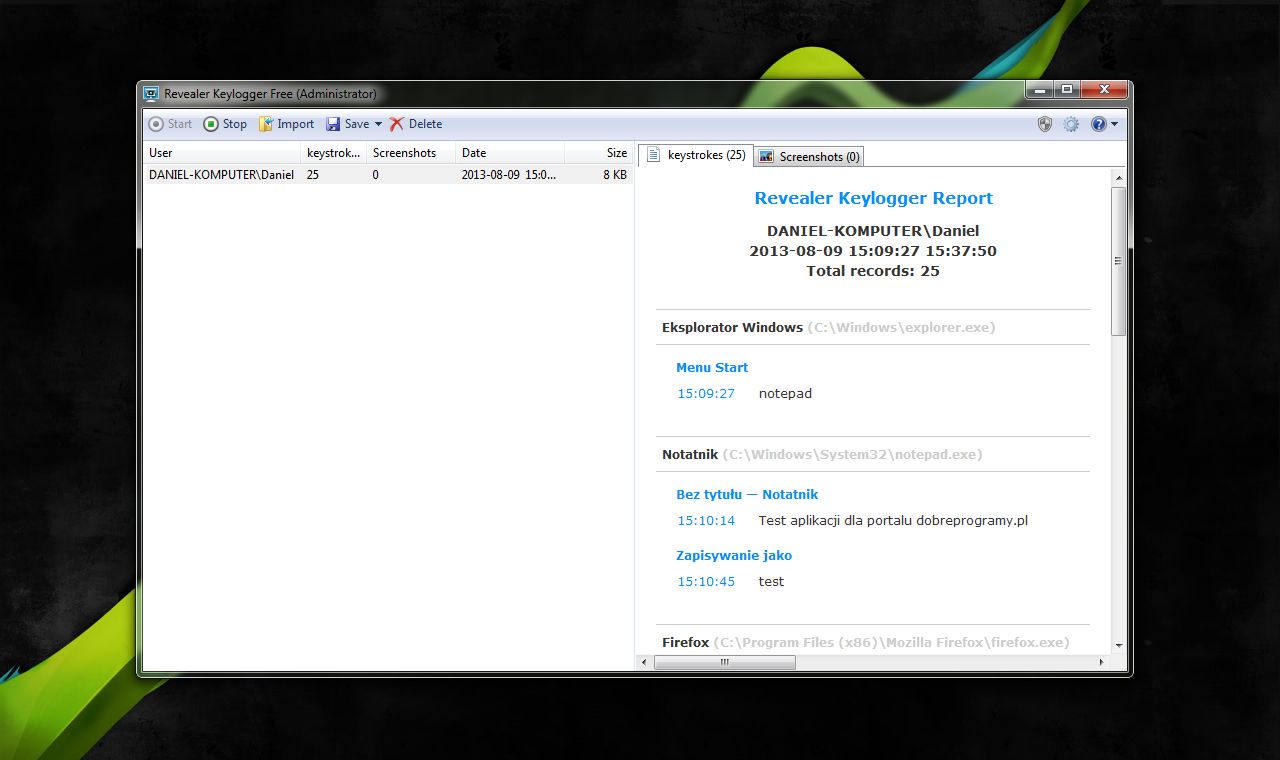
Task: Open settings via the gear icon
Action: pyautogui.click(x=1071, y=124)
